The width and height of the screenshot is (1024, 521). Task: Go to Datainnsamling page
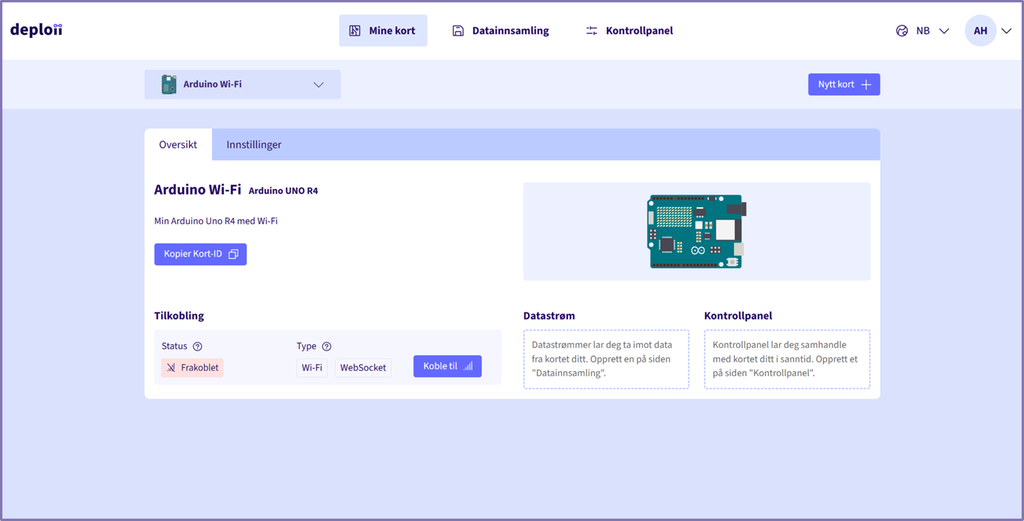tap(500, 31)
